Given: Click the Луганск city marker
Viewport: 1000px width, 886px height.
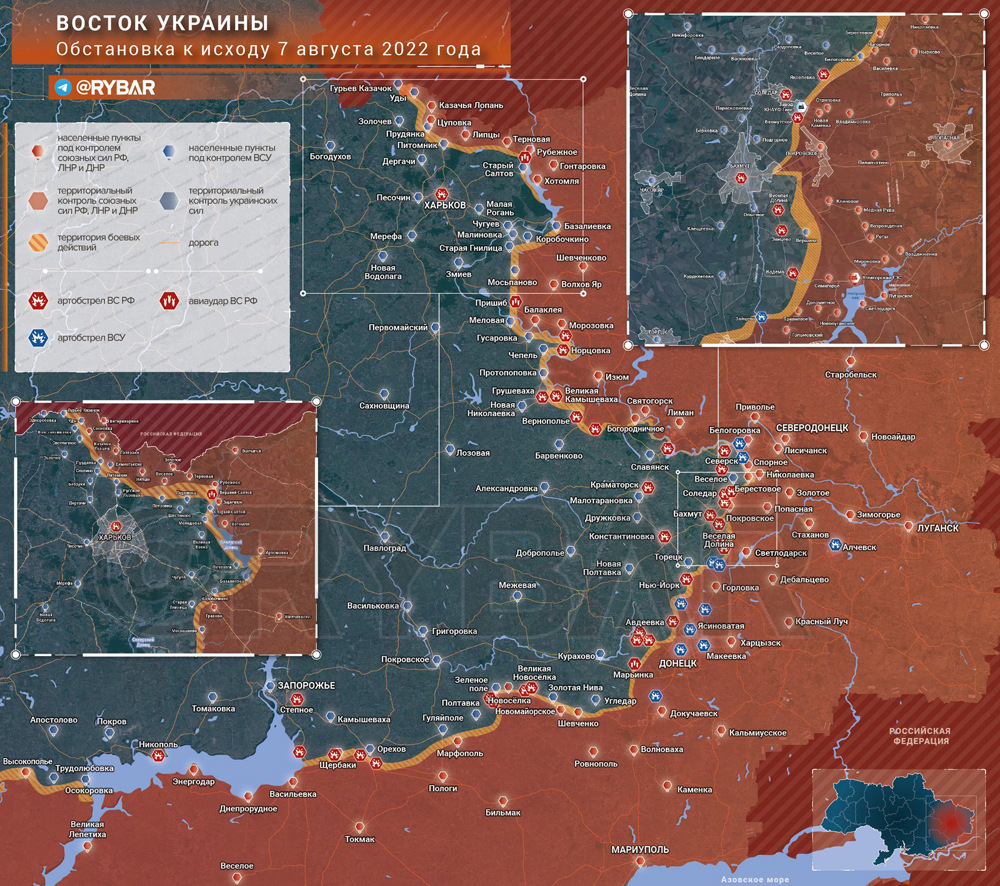Looking at the screenshot, I should click(908, 527).
